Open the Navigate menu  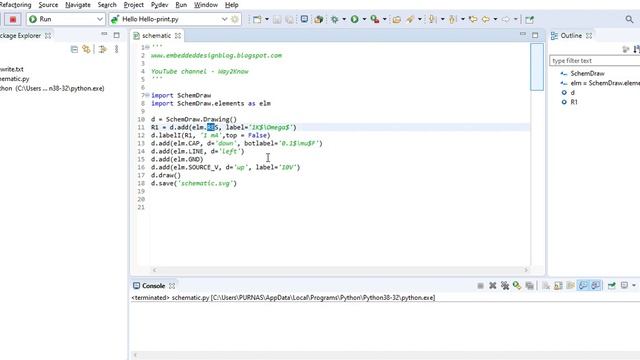[78, 5]
